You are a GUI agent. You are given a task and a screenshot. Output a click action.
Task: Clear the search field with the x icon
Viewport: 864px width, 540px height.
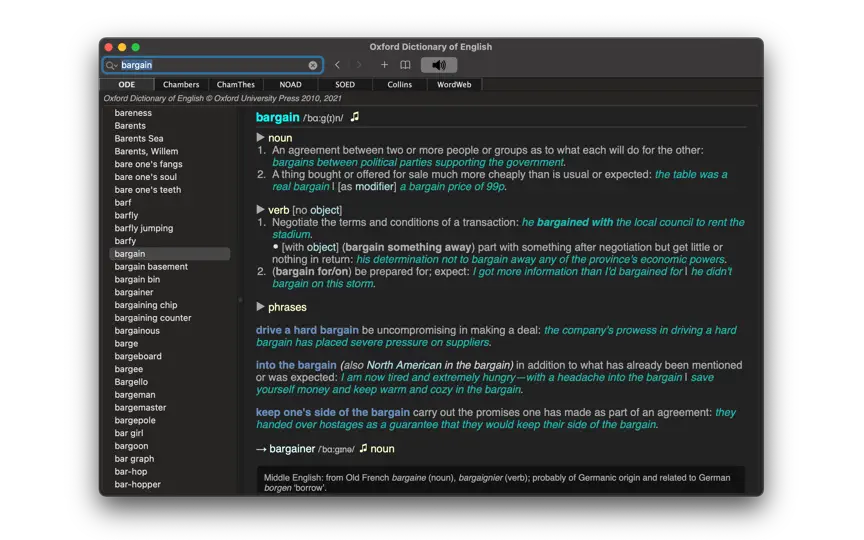(312, 65)
